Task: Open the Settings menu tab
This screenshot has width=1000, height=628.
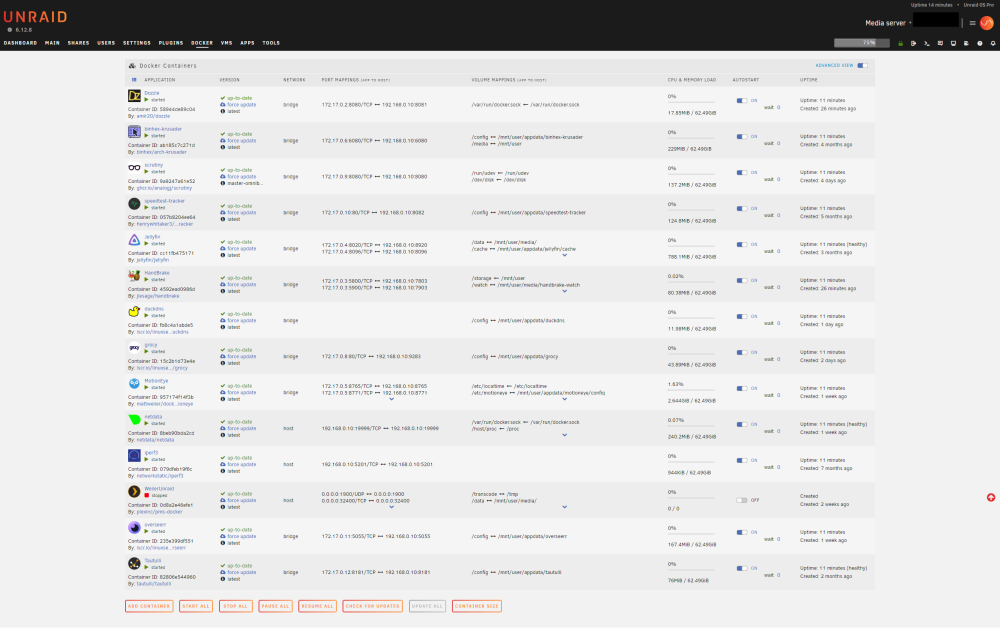Action: click(136, 43)
